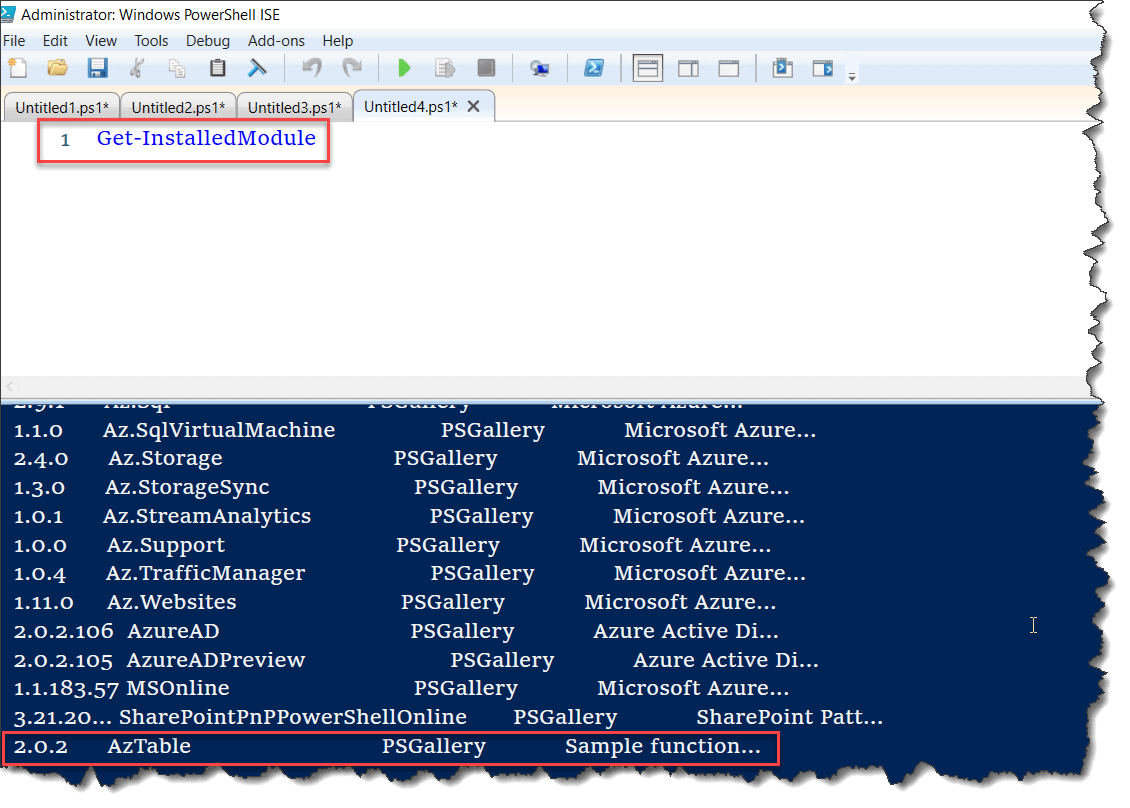Undo last edit
Viewport: 1130px width, 808px height.
click(312, 68)
